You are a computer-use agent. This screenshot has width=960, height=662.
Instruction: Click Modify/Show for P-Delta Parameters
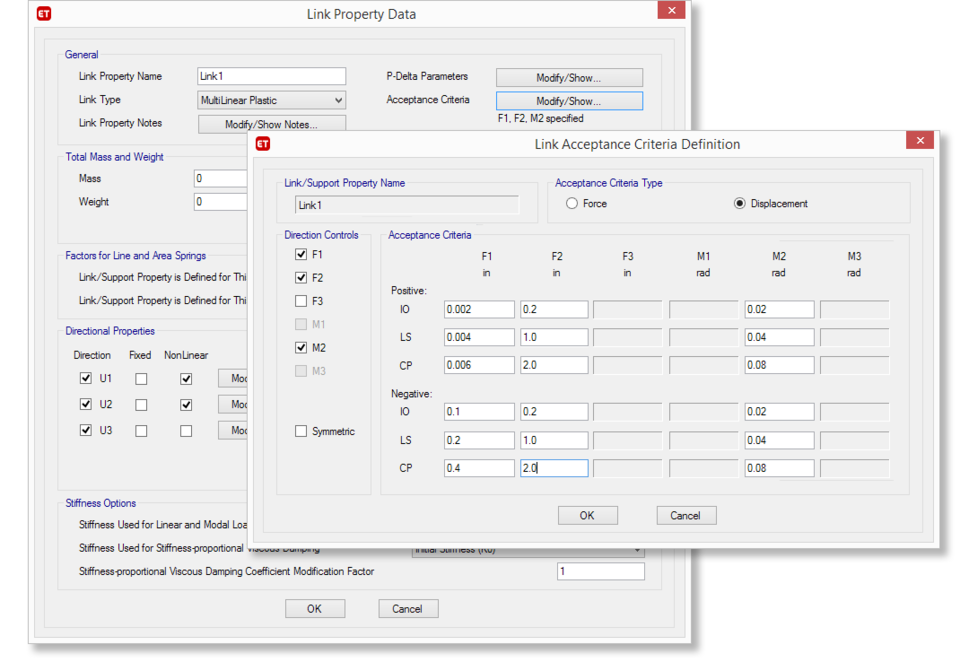click(x=568, y=76)
